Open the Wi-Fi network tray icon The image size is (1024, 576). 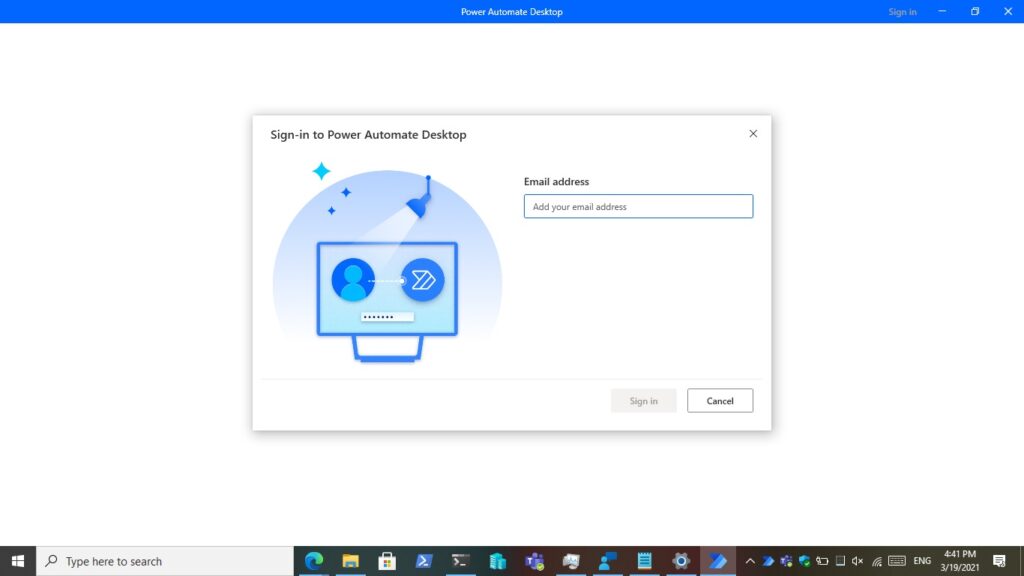coord(876,561)
